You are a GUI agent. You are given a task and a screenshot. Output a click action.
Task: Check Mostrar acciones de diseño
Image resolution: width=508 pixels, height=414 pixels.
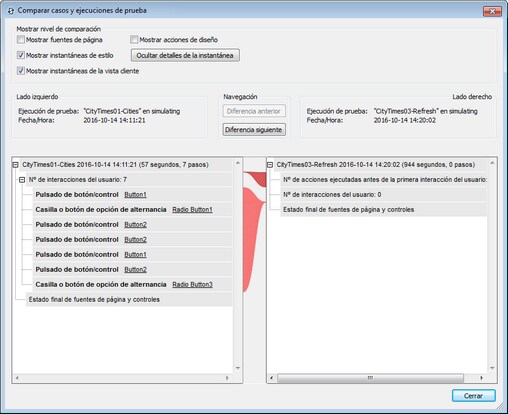(x=134, y=40)
